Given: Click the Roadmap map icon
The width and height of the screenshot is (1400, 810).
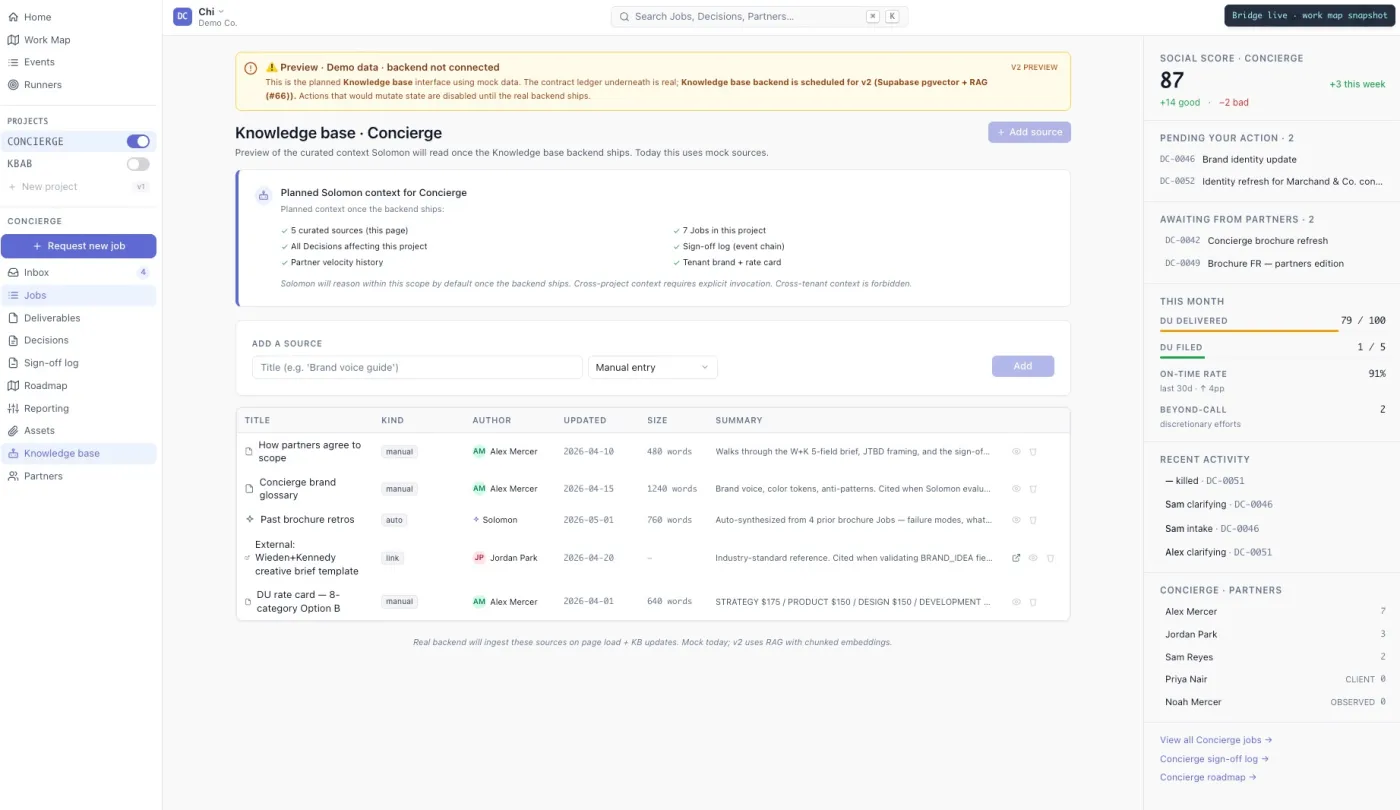Looking at the screenshot, I should [14, 386].
